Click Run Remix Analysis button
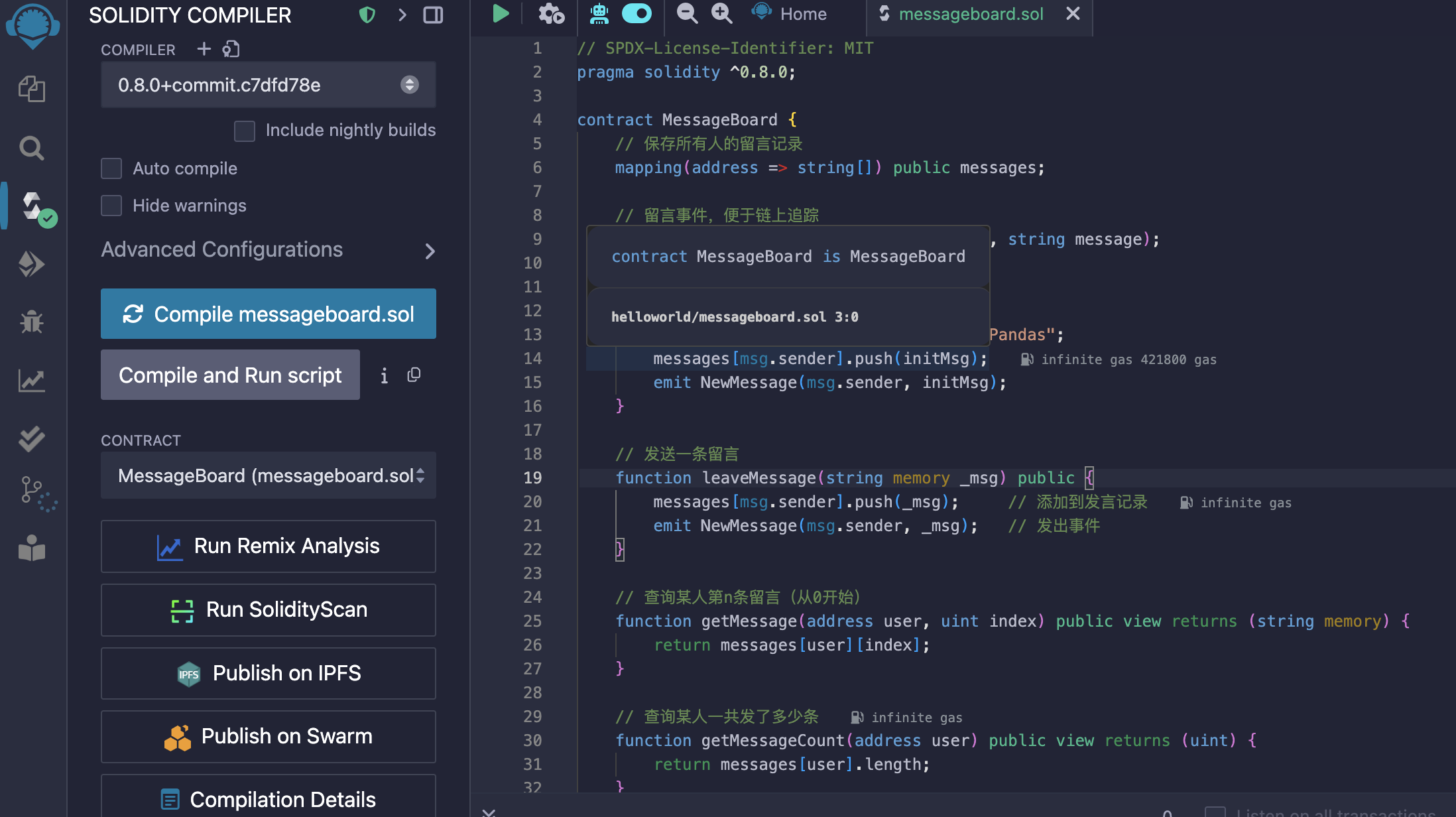 (x=269, y=546)
